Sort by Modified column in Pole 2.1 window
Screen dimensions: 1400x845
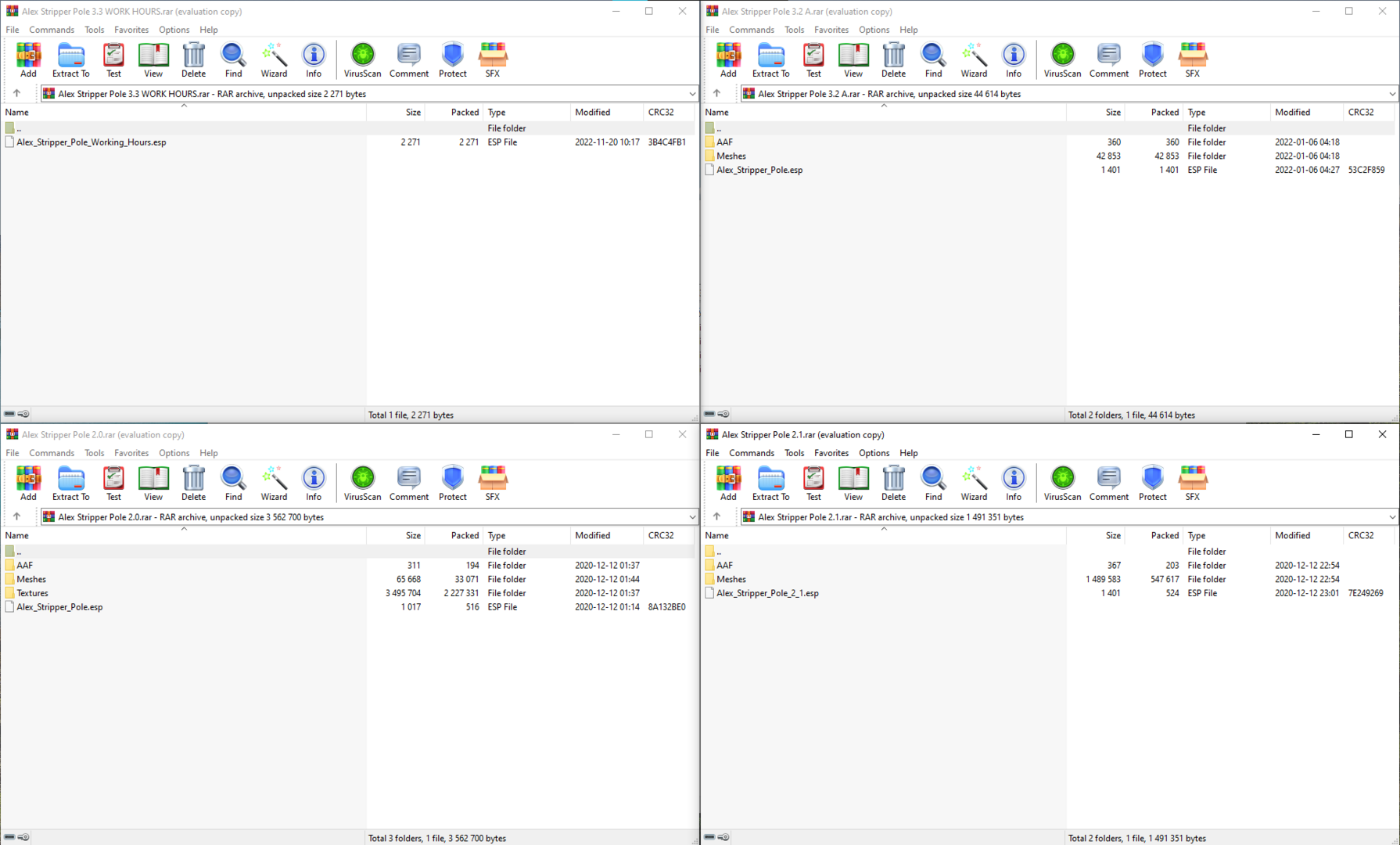pyautogui.click(x=1306, y=535)
